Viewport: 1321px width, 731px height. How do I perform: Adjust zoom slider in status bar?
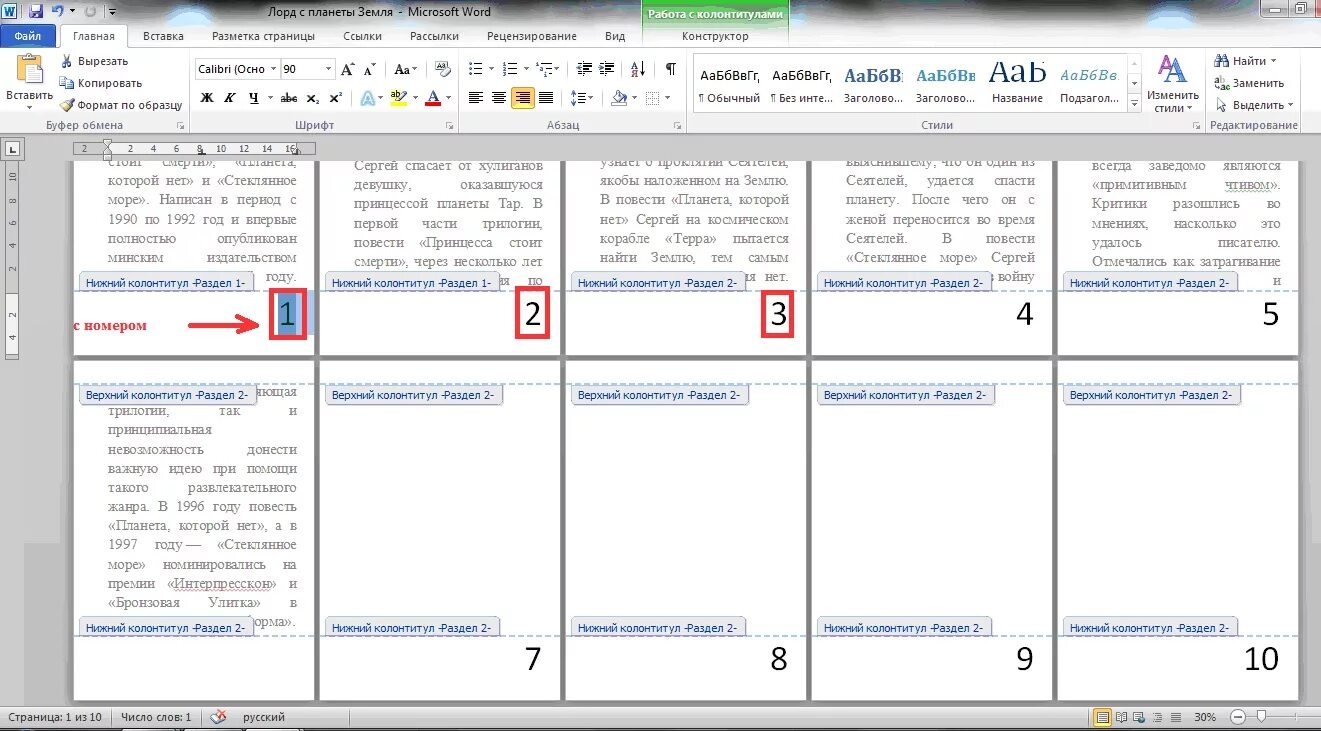(x=1261, y=717)
